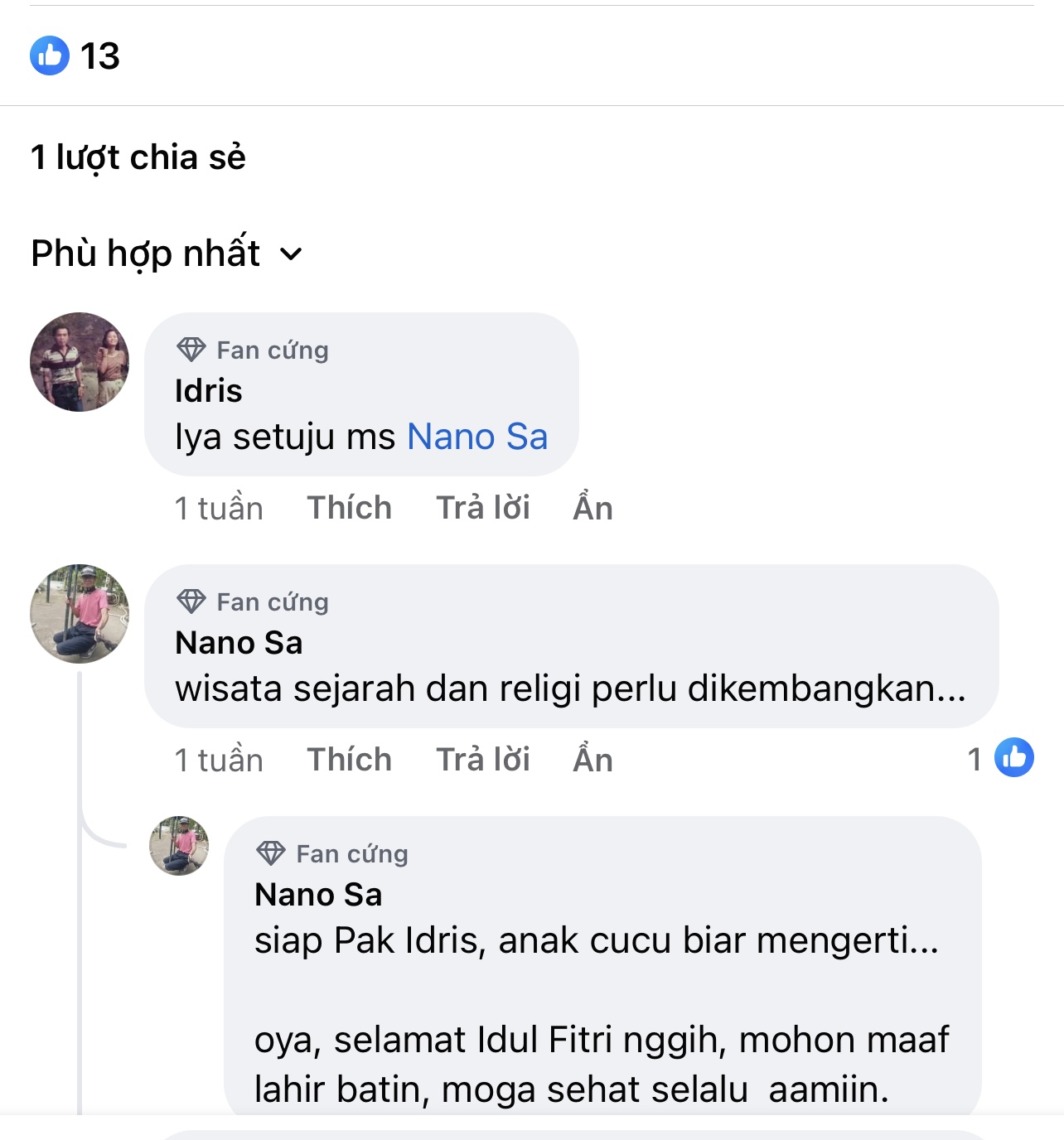
Task: Reply to Nano Sa's wisata sejarah comment
Action: (483, 760)
